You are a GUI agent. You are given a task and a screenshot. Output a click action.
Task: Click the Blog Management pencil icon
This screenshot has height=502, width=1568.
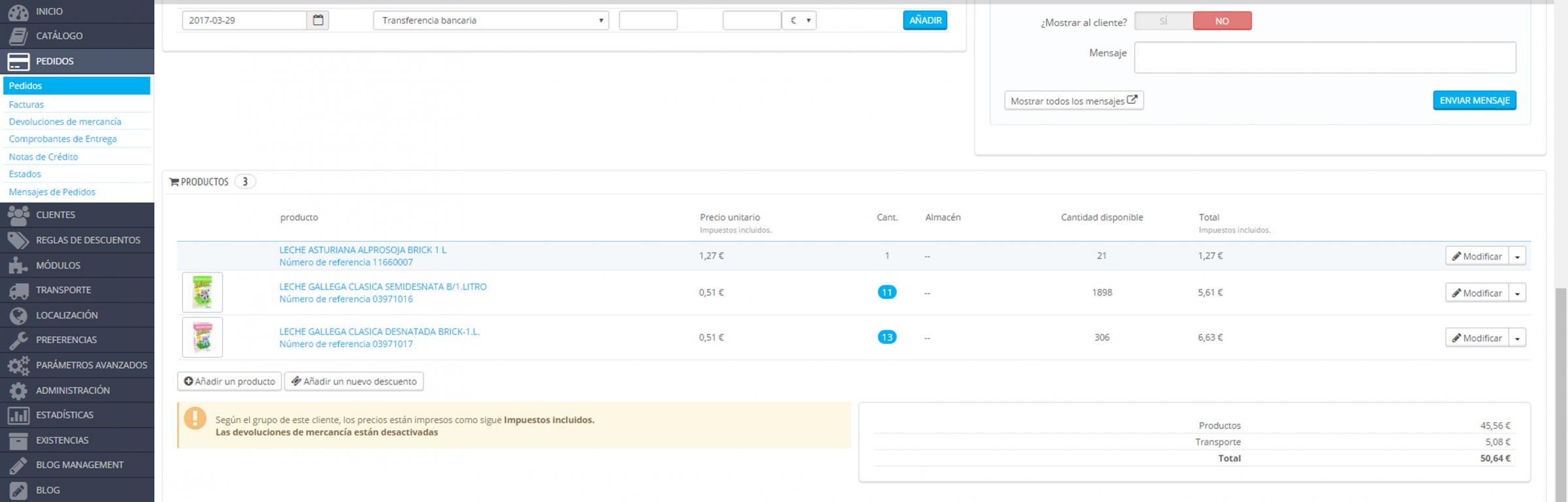18,465
